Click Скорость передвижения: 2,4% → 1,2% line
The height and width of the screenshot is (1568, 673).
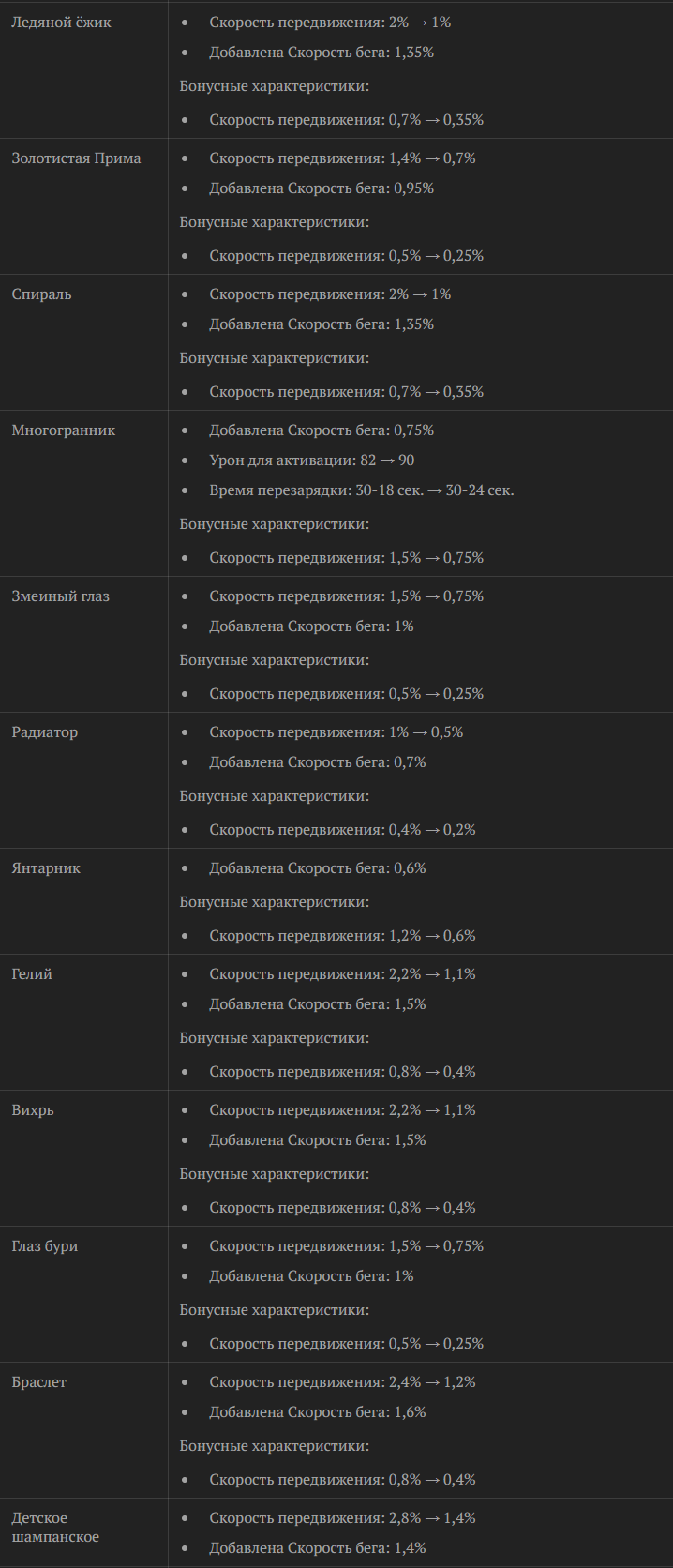click(342, 1381)
